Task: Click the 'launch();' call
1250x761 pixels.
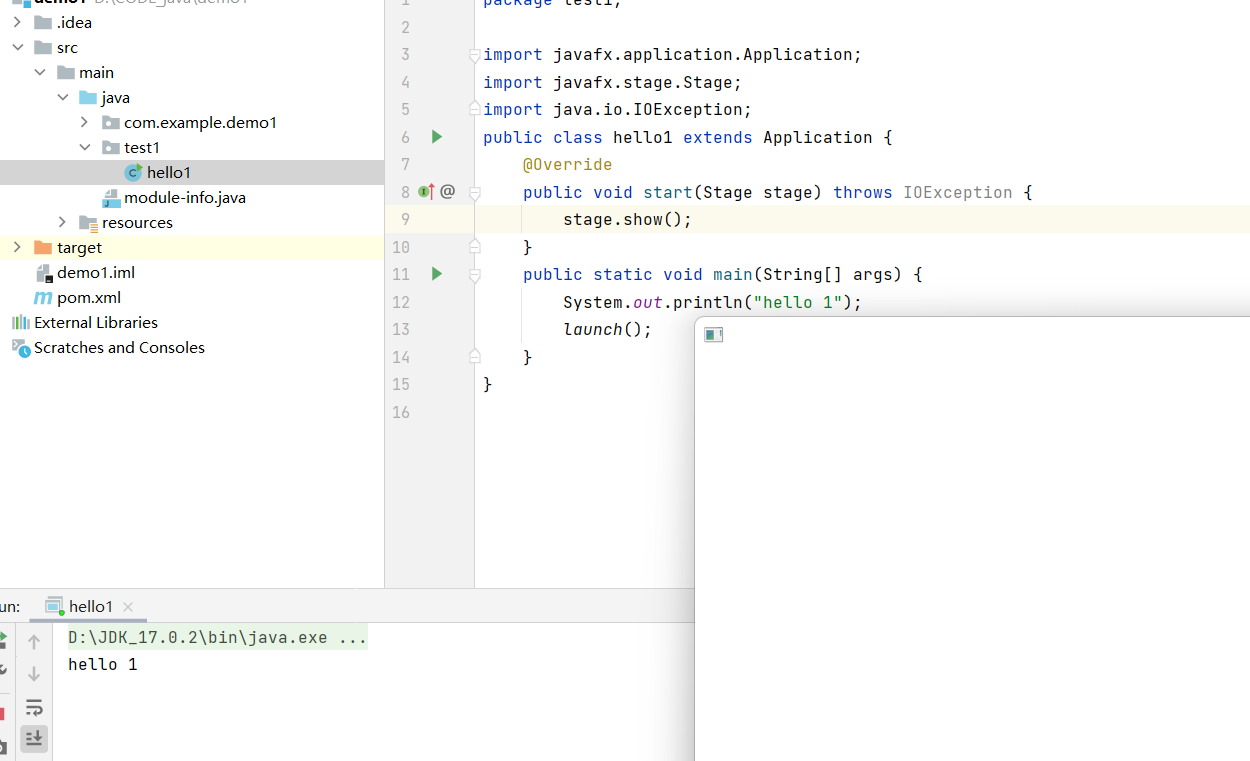Action: click(607, 329)
